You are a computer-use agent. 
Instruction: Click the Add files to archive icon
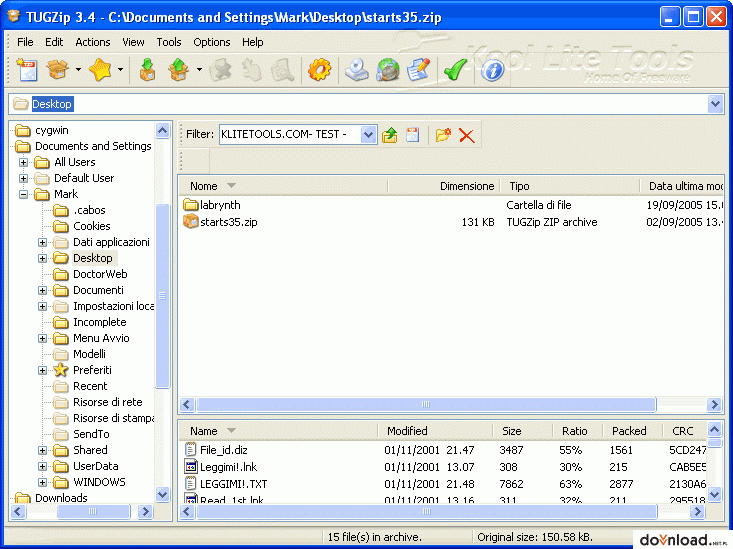[x=147, y=70]
